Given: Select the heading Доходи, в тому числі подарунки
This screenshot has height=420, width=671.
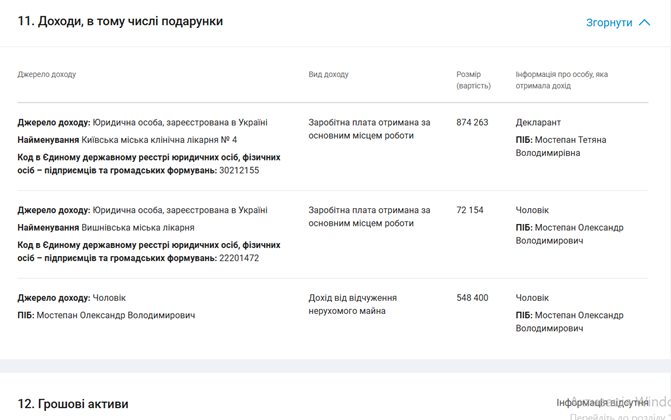Looking at the screenshot, I should (x=120, y=21).
